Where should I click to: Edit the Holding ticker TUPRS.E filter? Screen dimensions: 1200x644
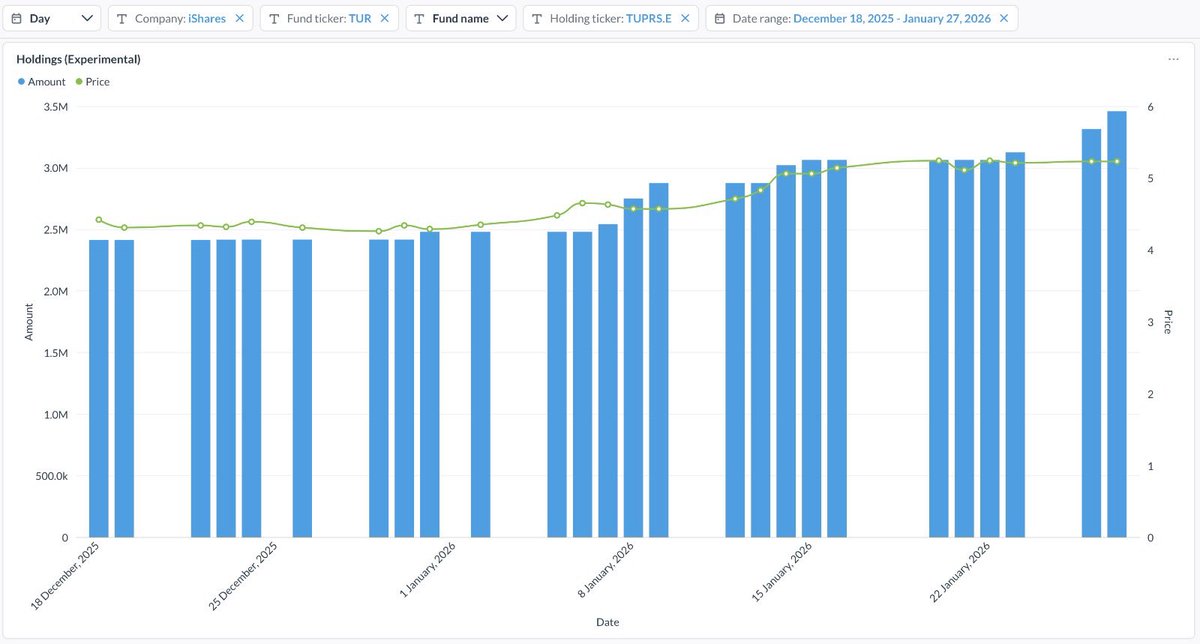click(x=610, y=18)
